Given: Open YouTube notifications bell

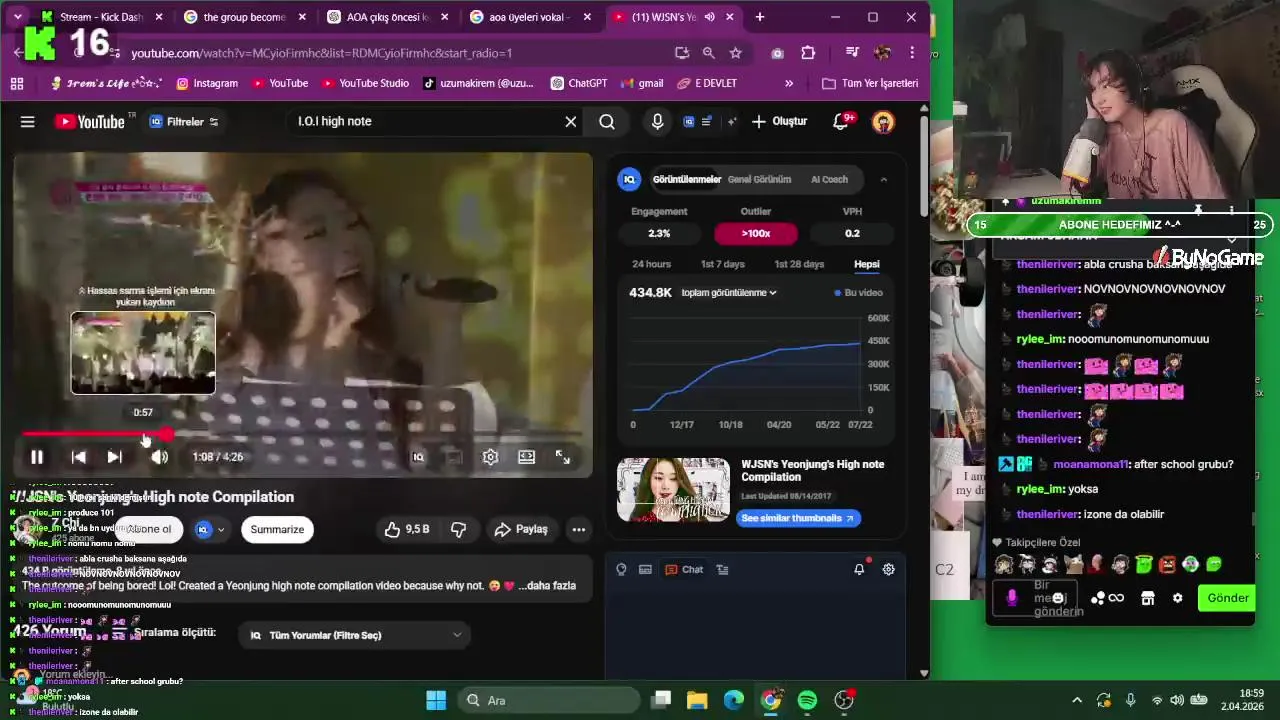Looking at the screenshot, I should click(x=841, y=122).
